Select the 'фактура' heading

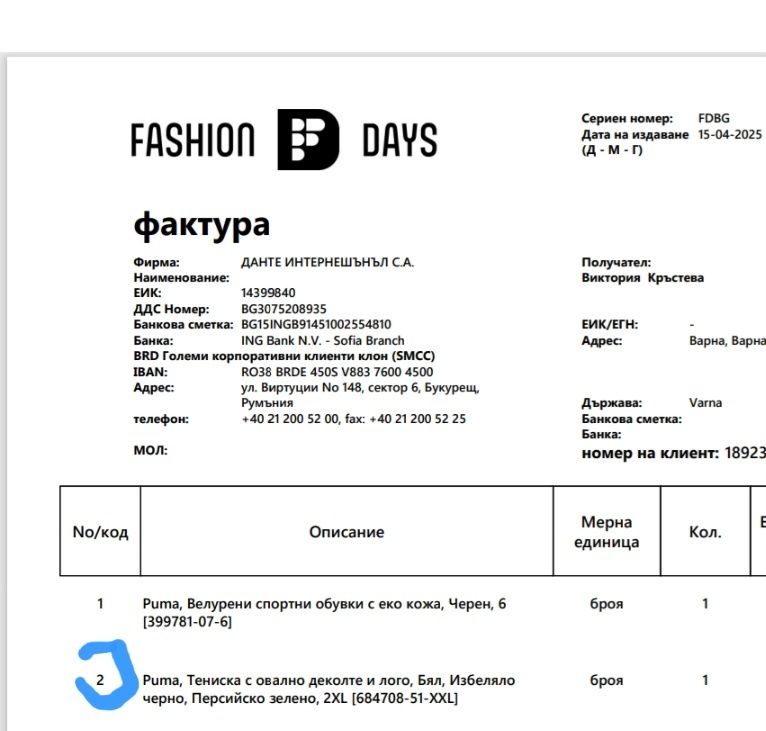(x=201, y=226)
